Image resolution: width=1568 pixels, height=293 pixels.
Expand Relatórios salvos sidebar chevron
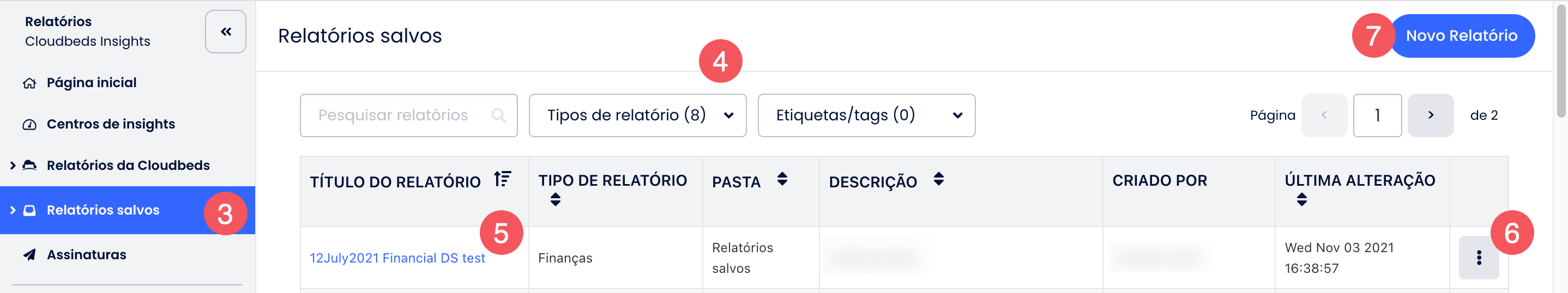click(13, 210)
